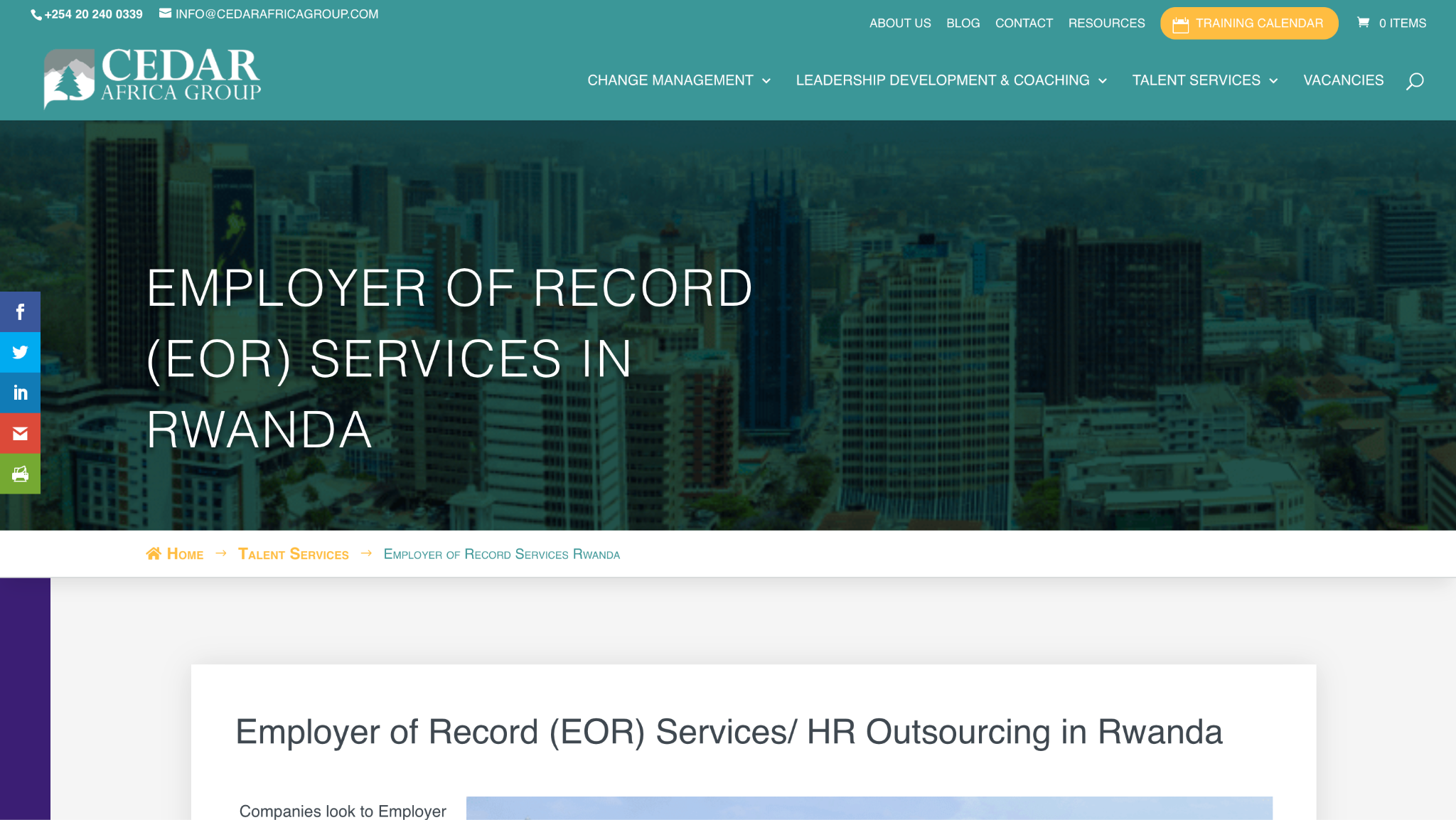The image size is (1456, 820).
Task: Click the phone icon beside number
Action: click(36, 15)
